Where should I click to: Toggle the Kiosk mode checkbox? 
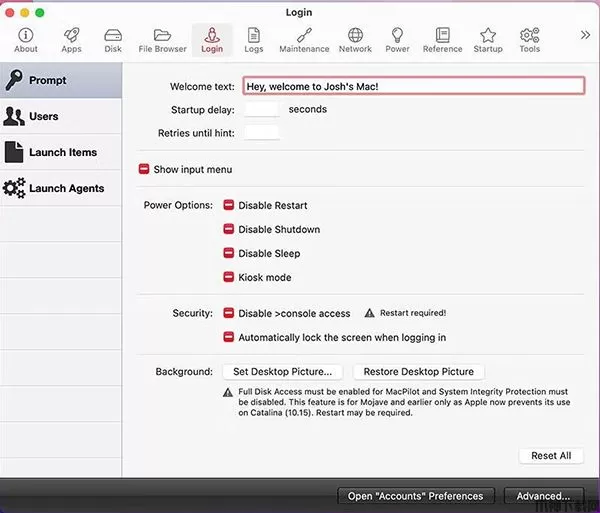tap(229, 278)
